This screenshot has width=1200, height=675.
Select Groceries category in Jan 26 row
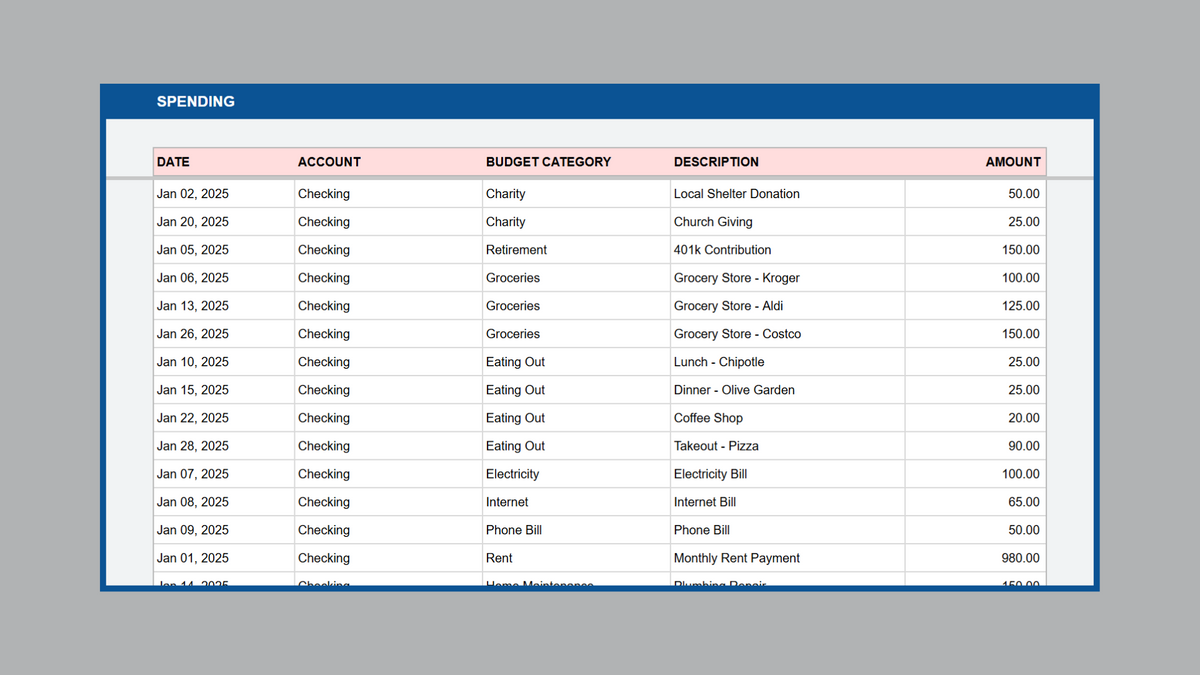tap(576, 334)
